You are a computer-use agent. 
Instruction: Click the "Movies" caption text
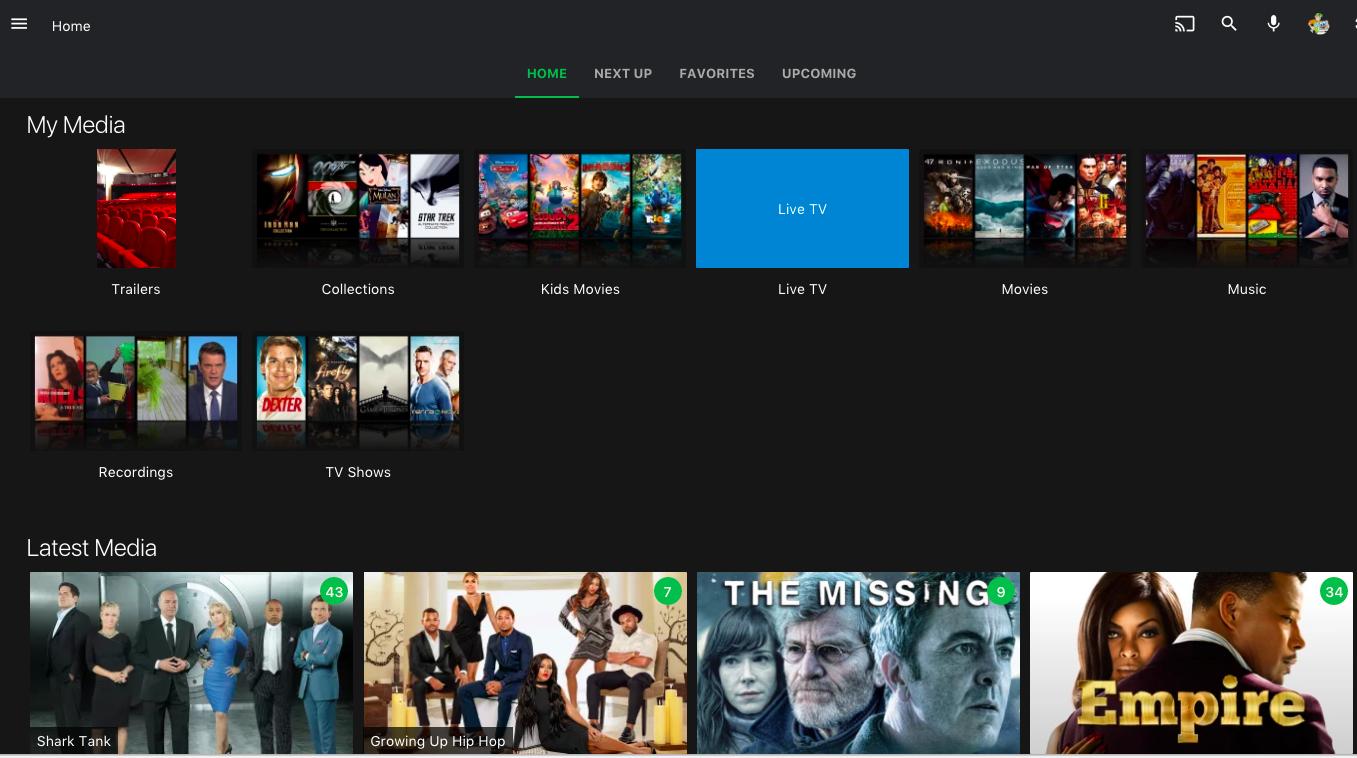[x=1025, y=289]
